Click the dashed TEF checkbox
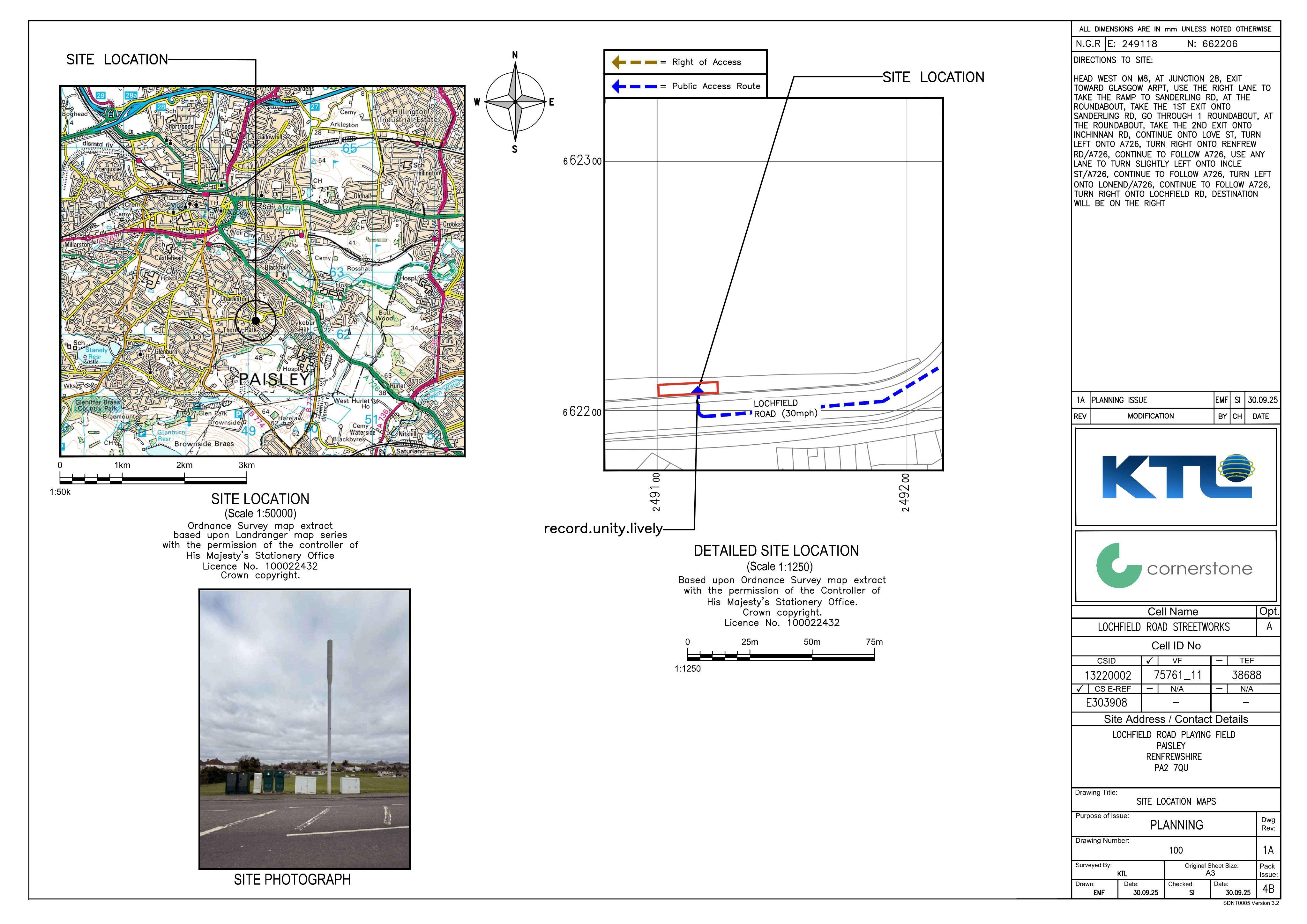Screen dimensions: 1307x924 click(x=1219, y=661)
